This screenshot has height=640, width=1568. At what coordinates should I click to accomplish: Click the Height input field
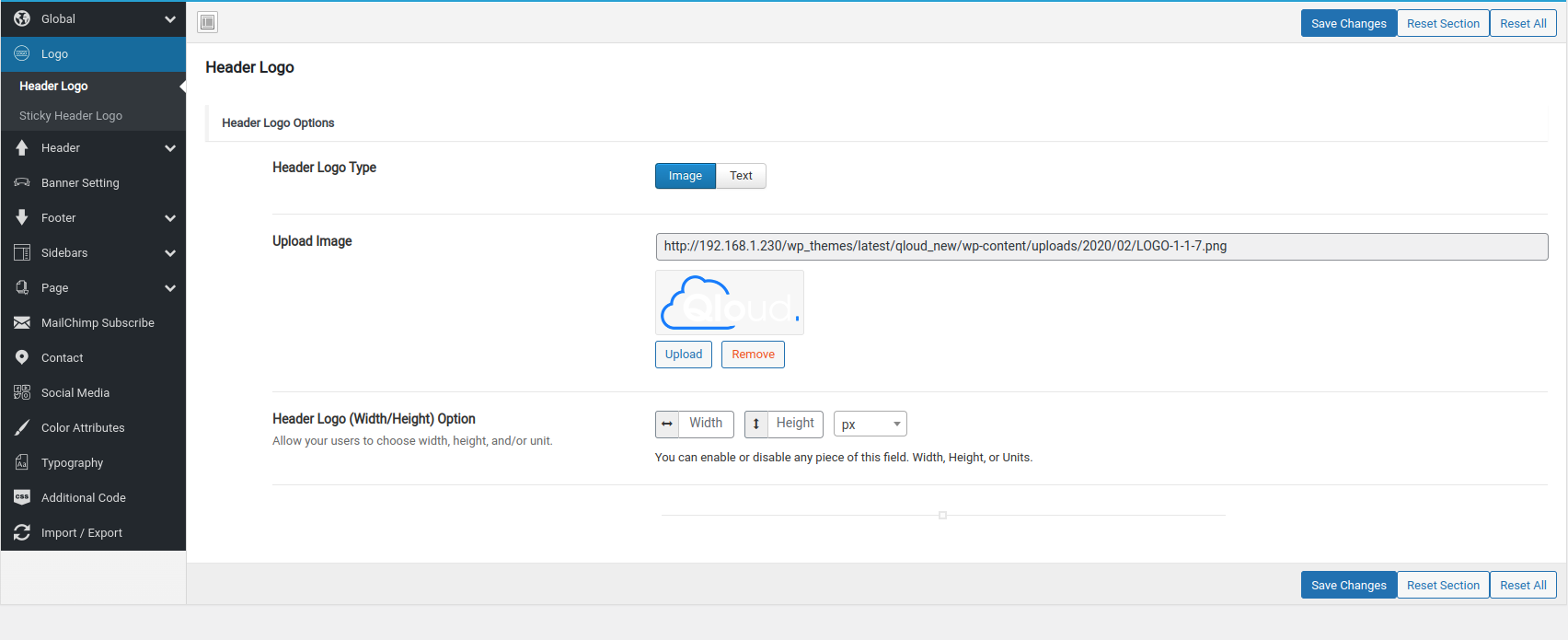[796, 424]
